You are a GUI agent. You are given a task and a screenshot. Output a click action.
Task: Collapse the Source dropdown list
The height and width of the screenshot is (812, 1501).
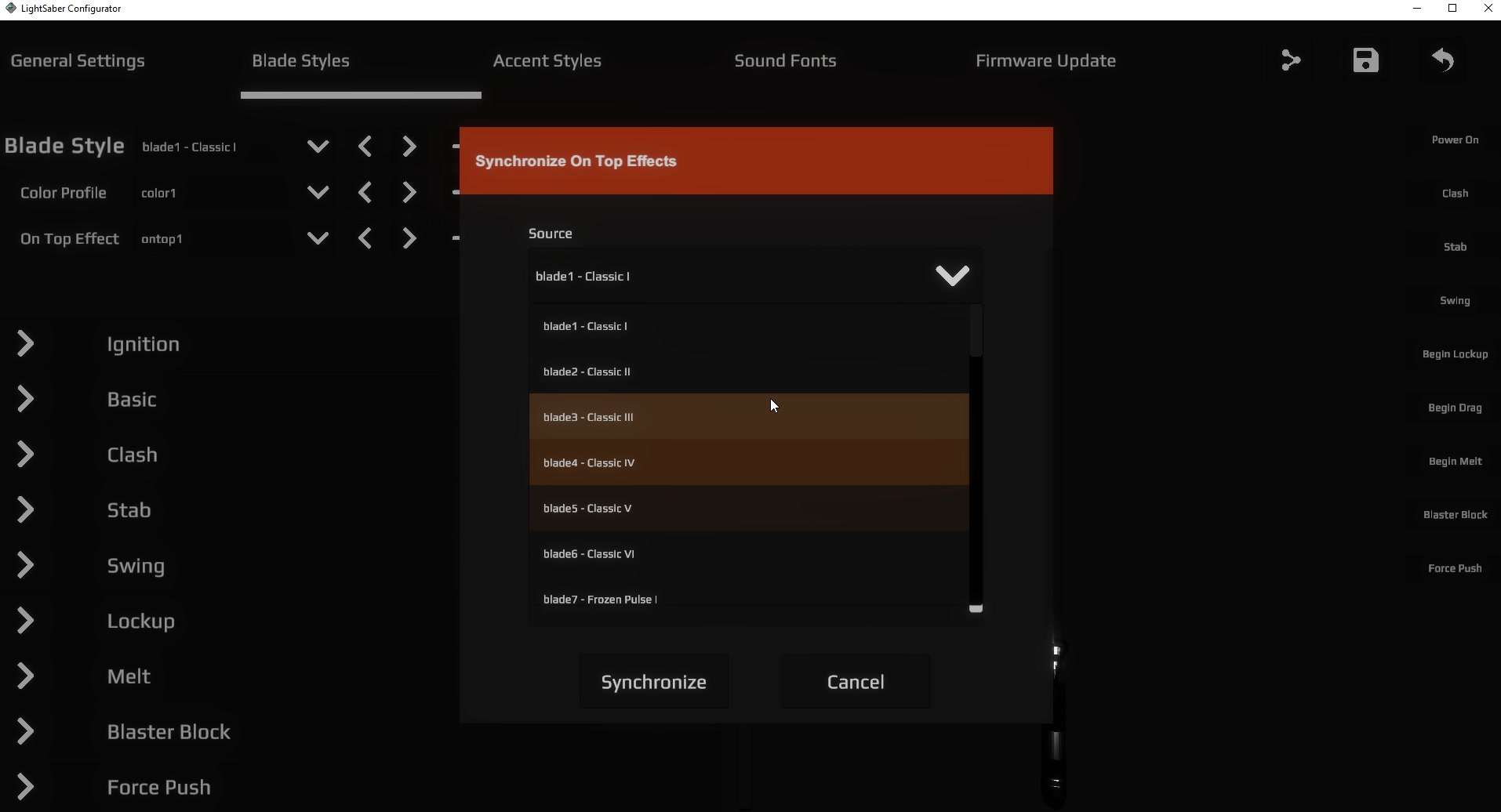click(952, 276)
